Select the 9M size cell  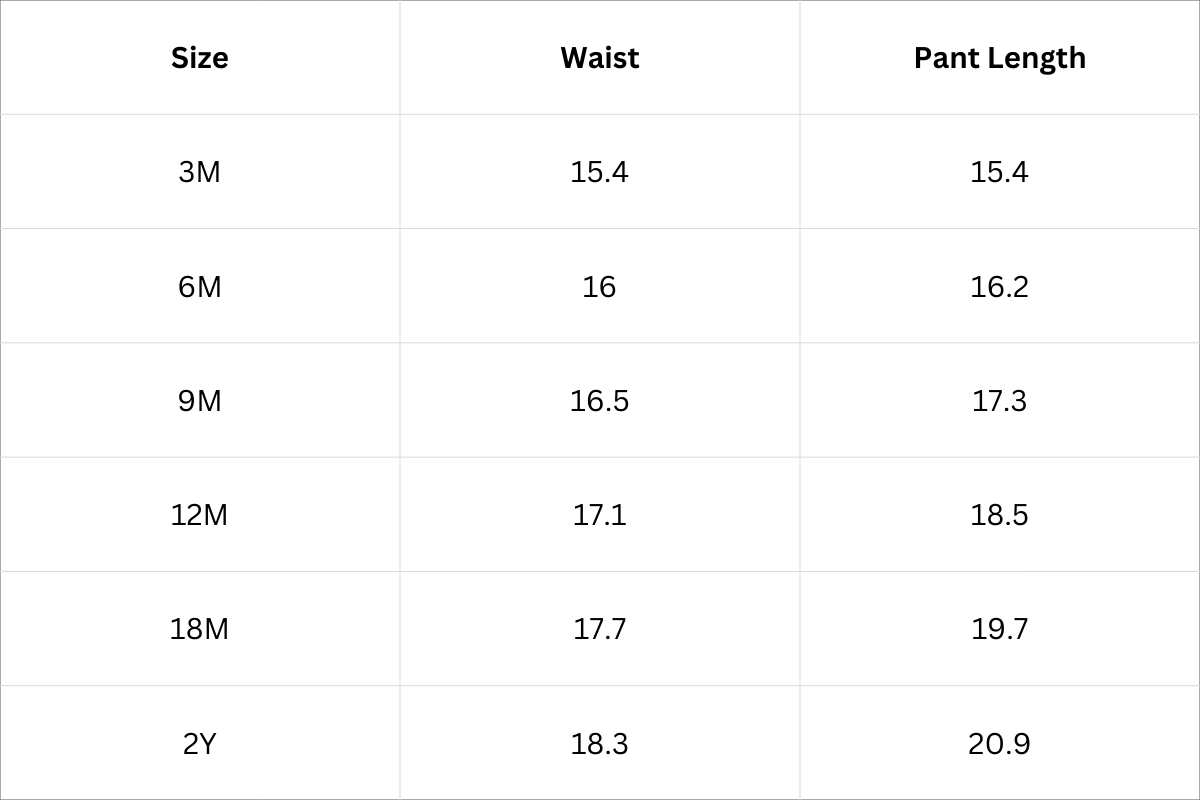pyautogui.click(x=199, y=401)
